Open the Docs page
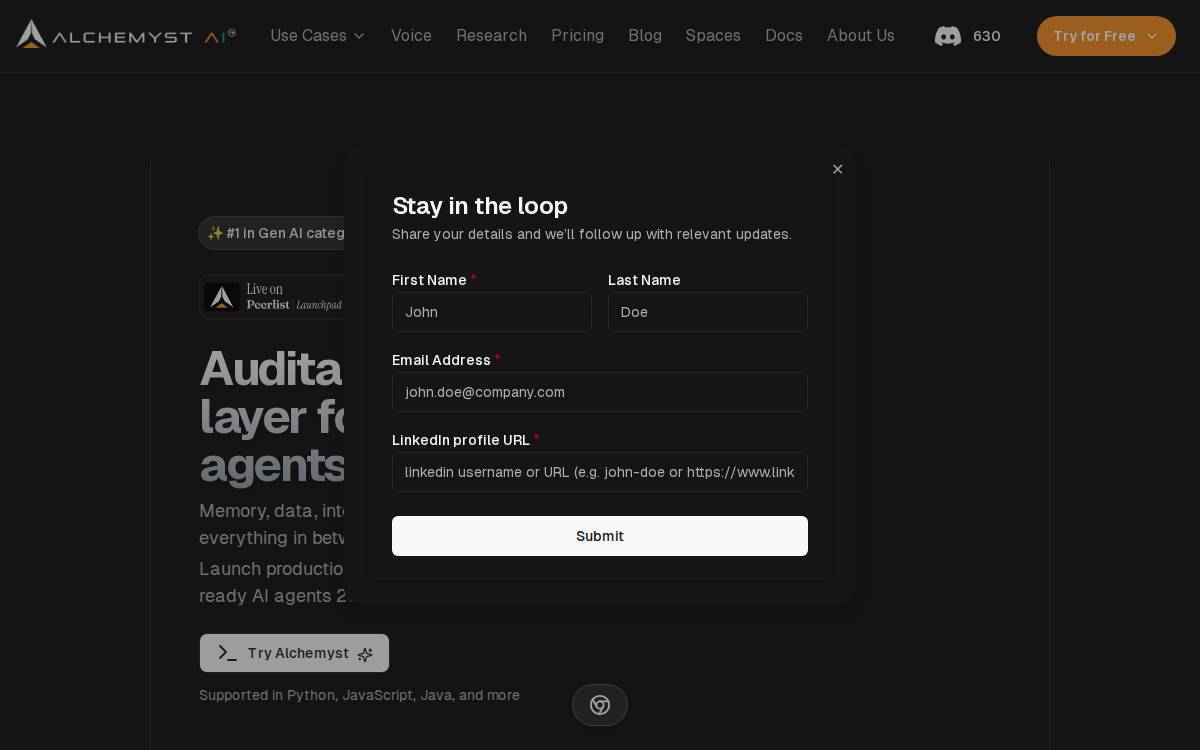The image size is (1200, 750). pyautogui.click(x=784, y=36)
